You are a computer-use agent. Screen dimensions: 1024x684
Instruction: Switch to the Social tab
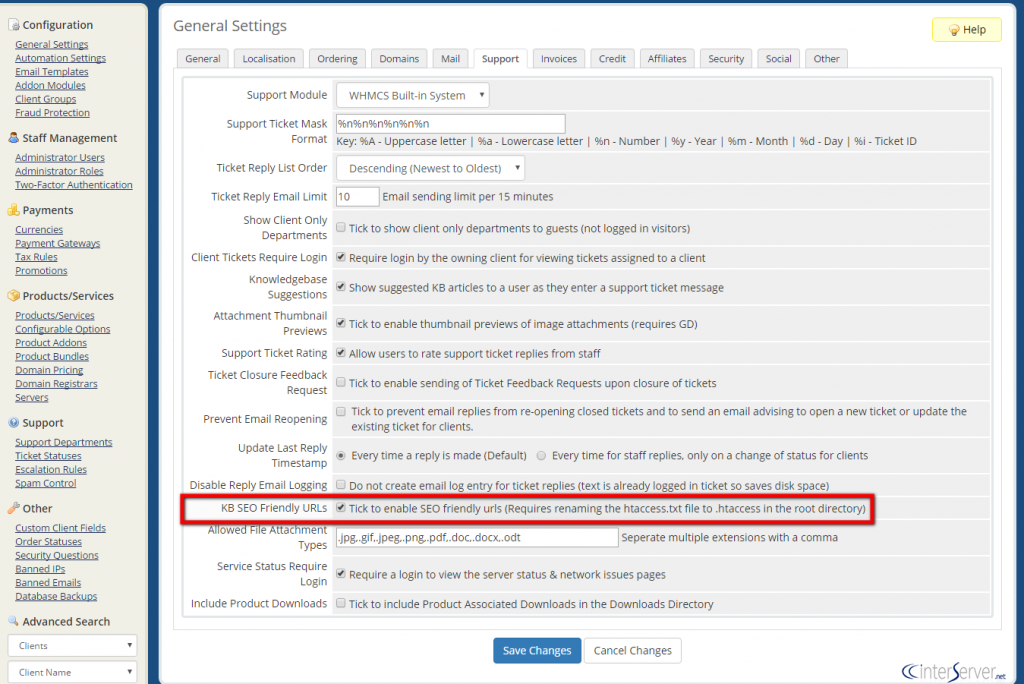[x=778, y=59]
